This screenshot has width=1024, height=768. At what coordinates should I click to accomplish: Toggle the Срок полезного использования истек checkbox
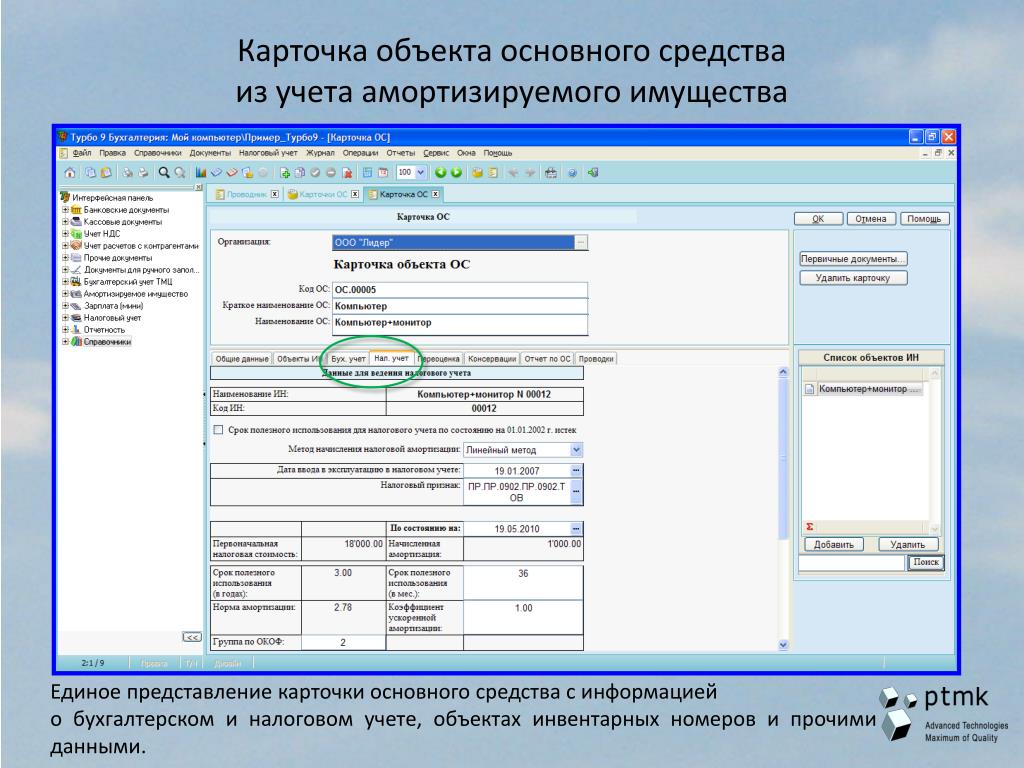219,430
